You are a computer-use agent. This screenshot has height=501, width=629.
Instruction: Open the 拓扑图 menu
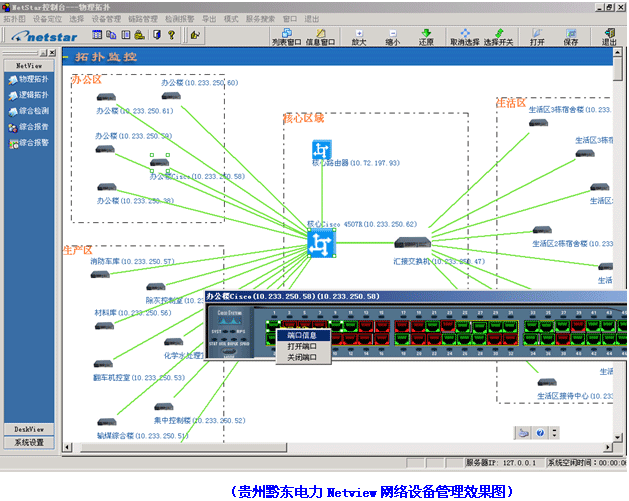[x=14, y=19]
